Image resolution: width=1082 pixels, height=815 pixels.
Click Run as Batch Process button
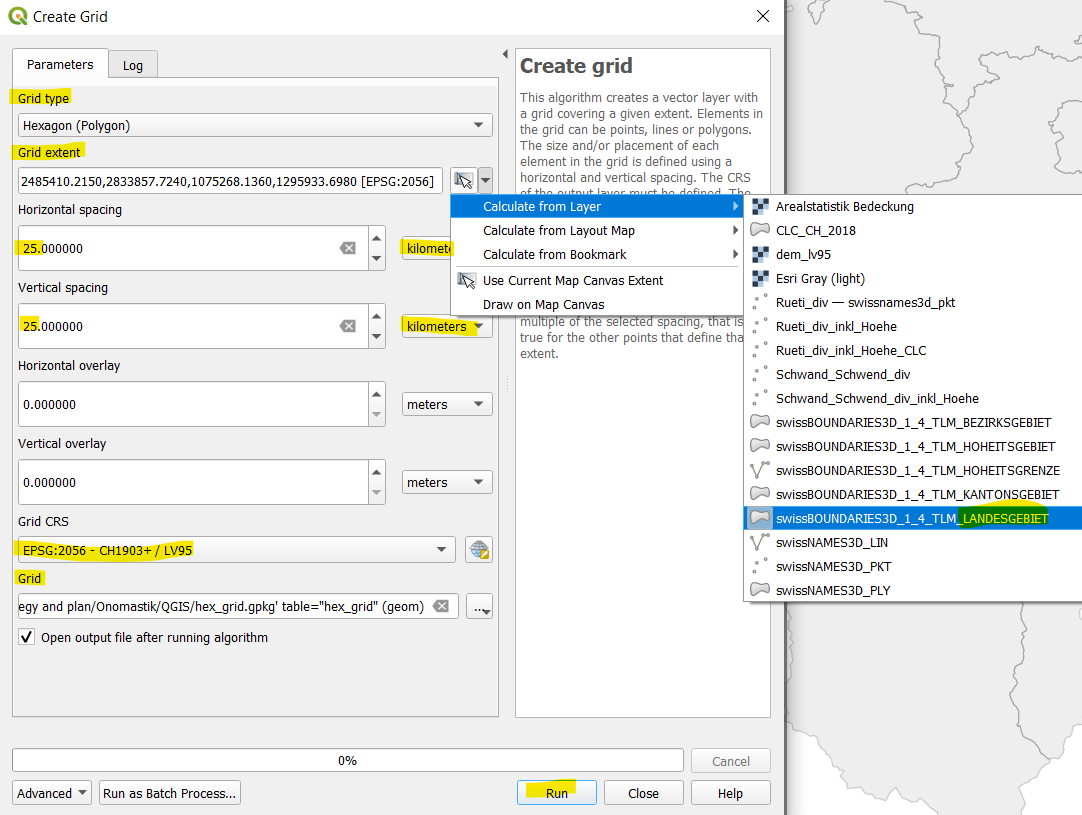(x=170, y=793)
